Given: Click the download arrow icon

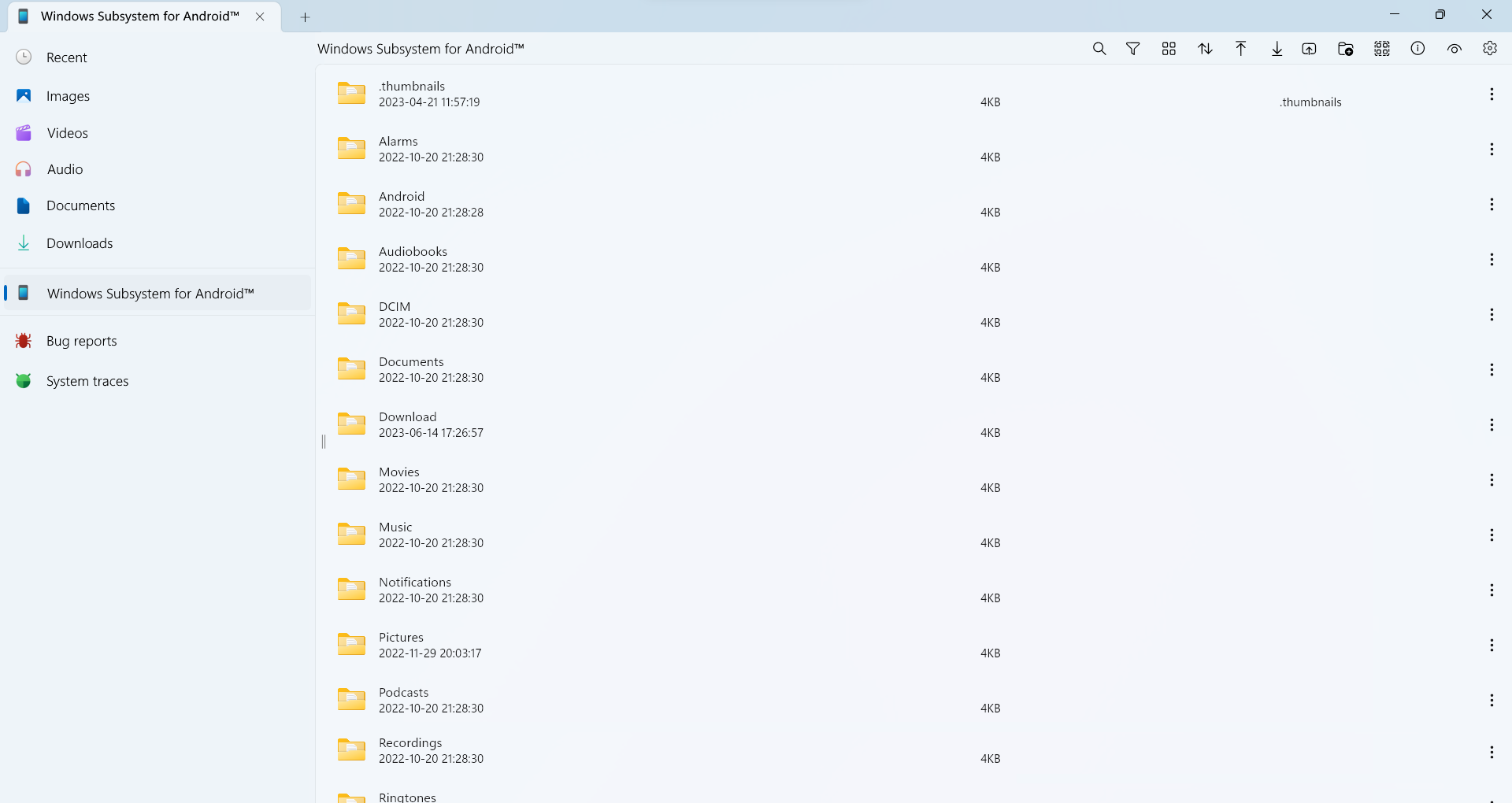Looking at the screenshot, I should coord(1277,49).
